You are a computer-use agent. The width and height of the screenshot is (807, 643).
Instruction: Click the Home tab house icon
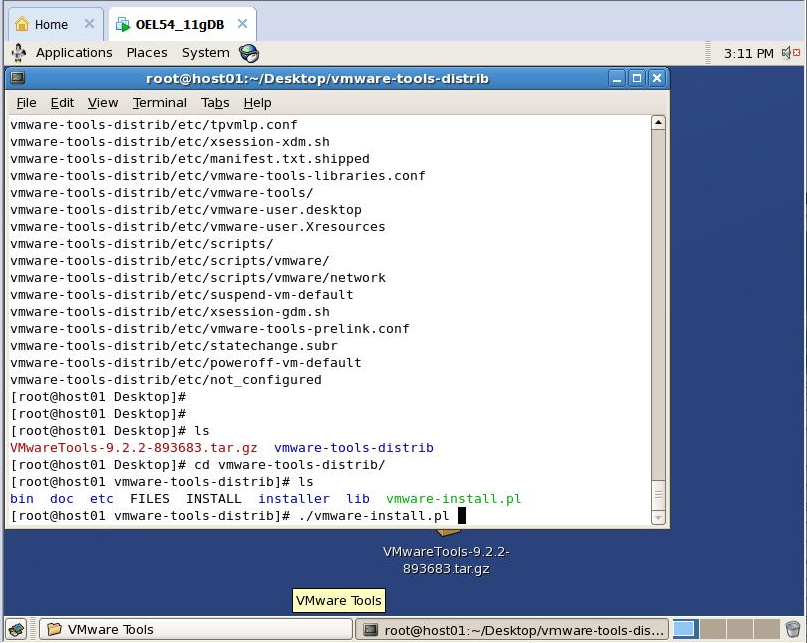(22, 24)
